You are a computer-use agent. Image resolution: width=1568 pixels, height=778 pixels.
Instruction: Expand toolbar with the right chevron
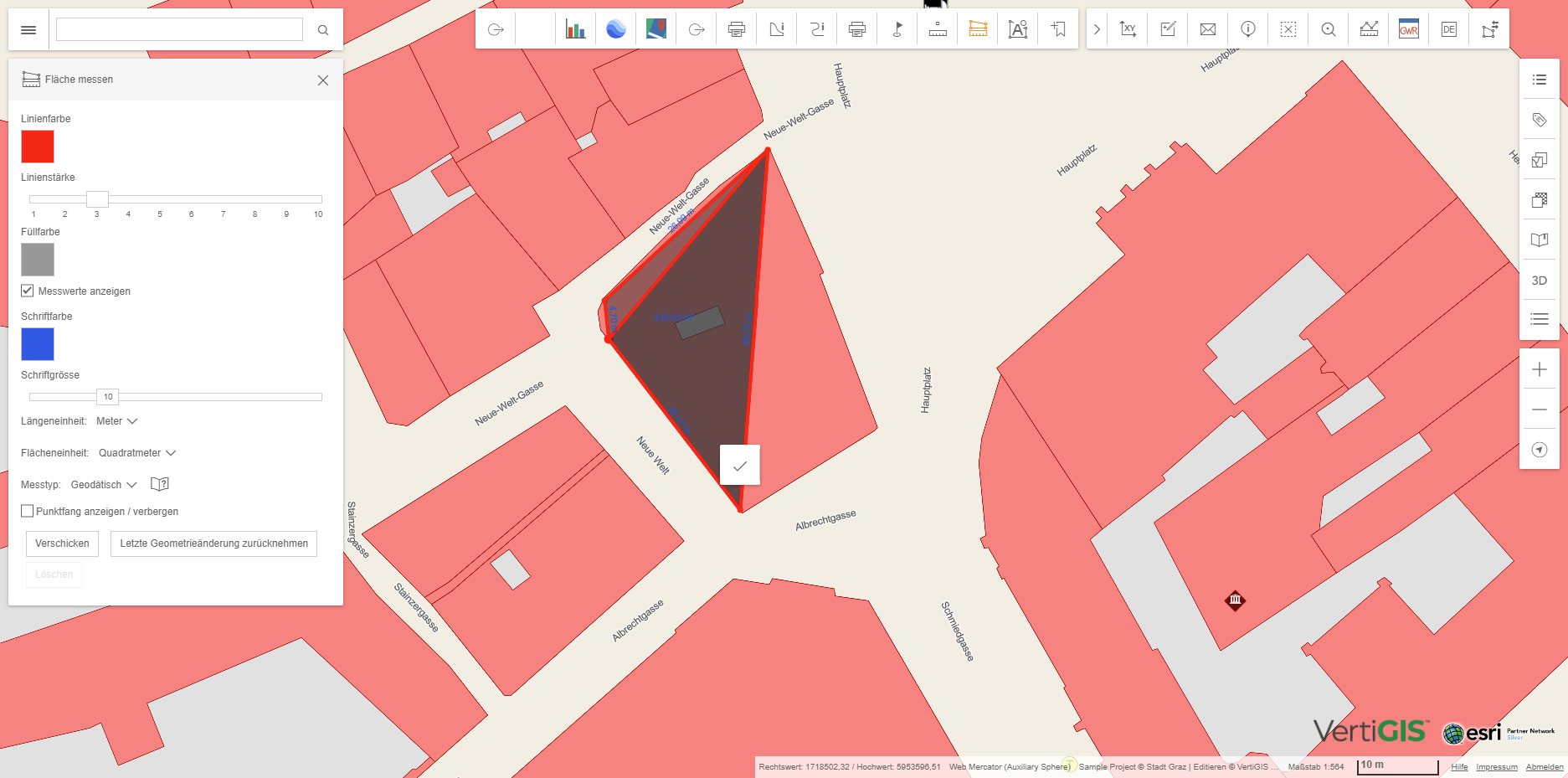(1097, 29)
